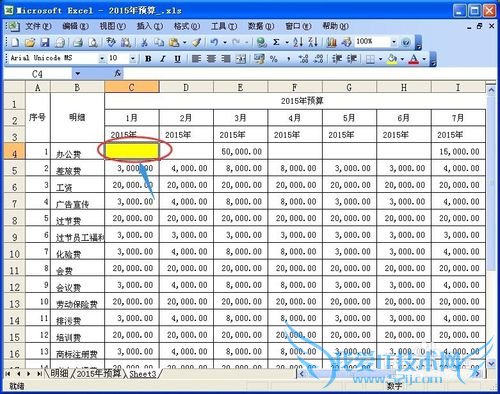
Task: Toggle Italic formatting
Action: [163, 59]
